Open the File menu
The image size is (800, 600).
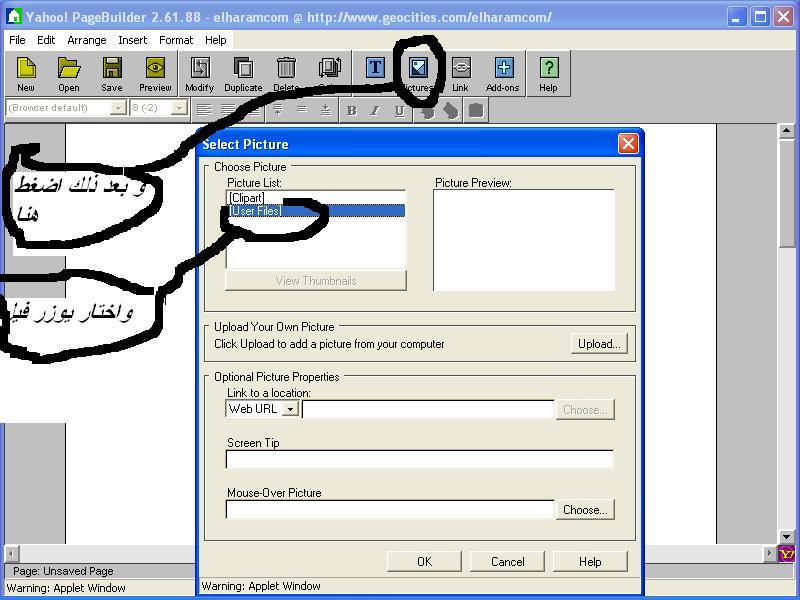click(17, 40)
